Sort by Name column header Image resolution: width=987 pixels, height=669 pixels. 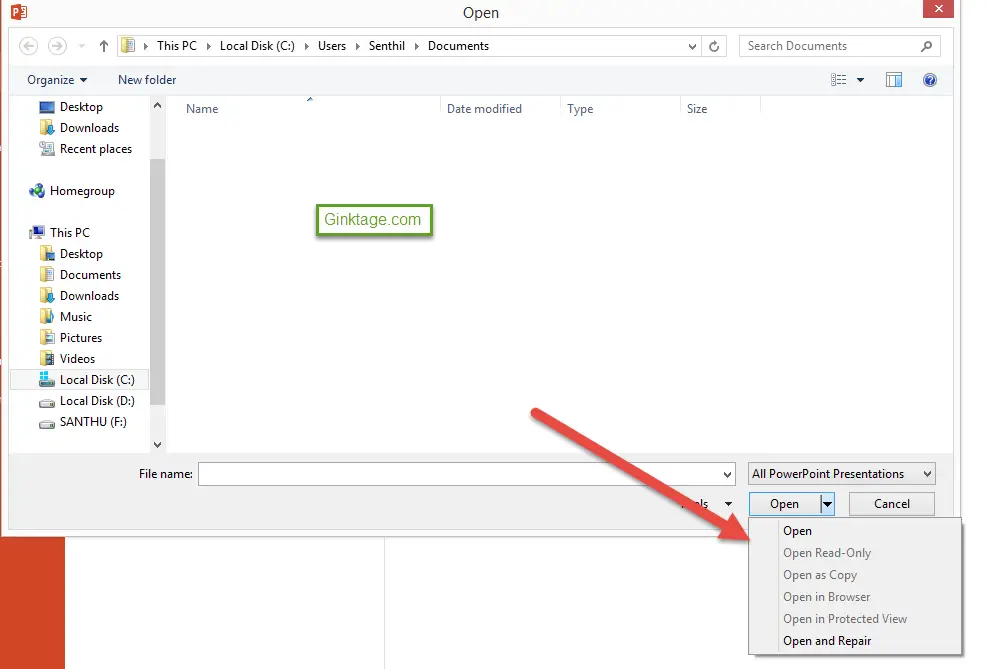coord(202,109)
